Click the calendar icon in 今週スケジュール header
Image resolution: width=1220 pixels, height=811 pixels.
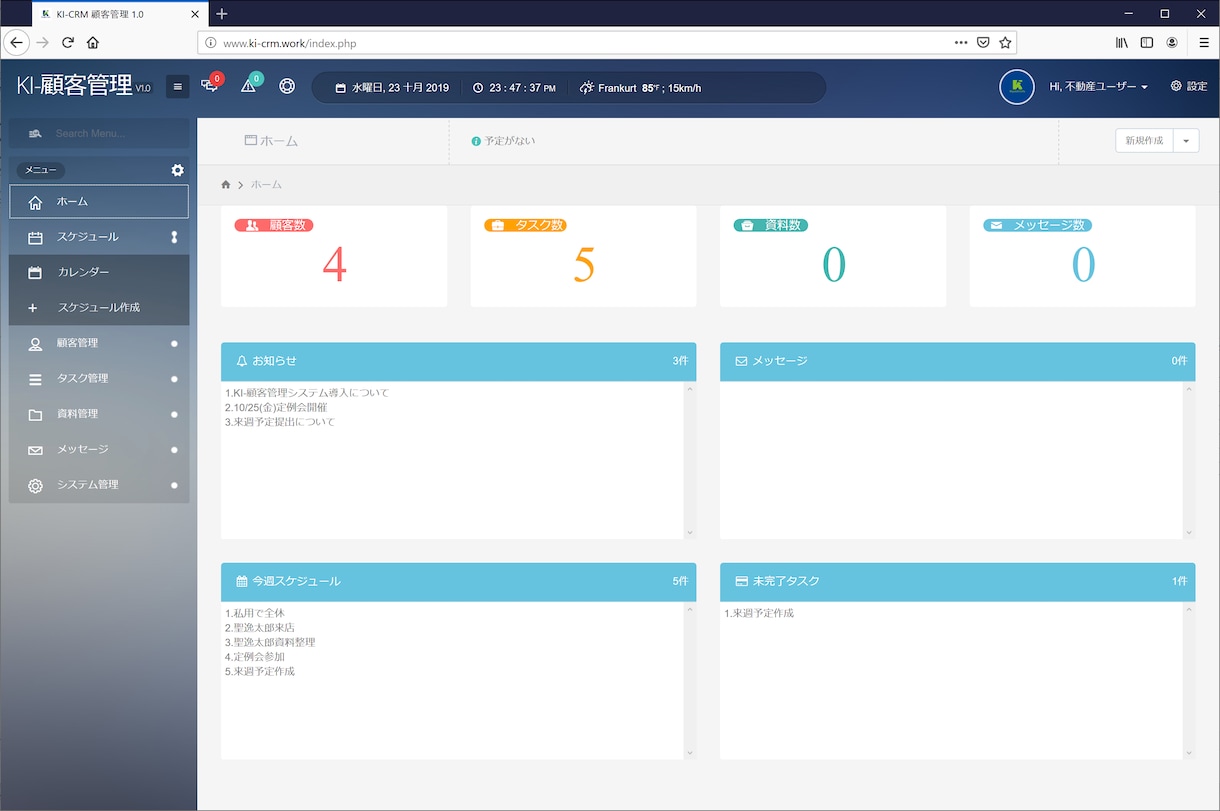242,581
